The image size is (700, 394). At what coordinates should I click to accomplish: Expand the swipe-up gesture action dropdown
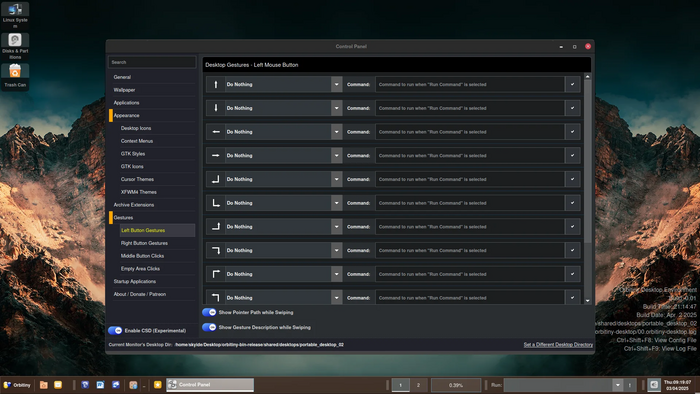(x=337, y=84)
